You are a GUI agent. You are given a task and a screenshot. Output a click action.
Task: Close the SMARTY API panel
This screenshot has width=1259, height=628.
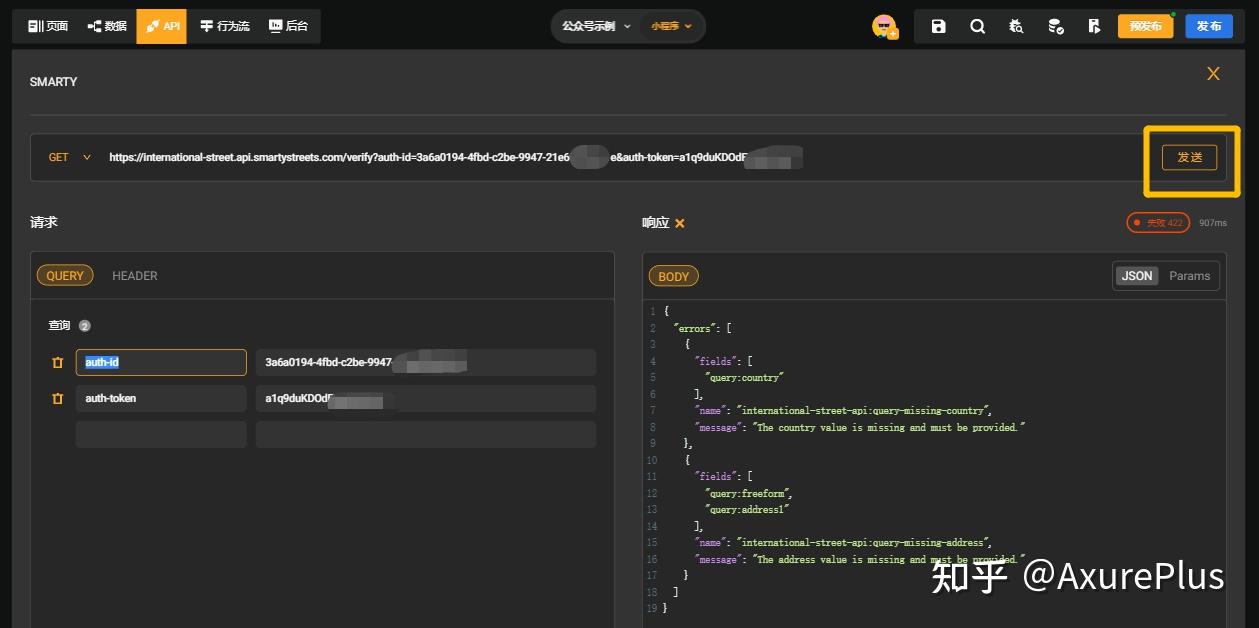pyautogui.click(x=1213, y=74)
